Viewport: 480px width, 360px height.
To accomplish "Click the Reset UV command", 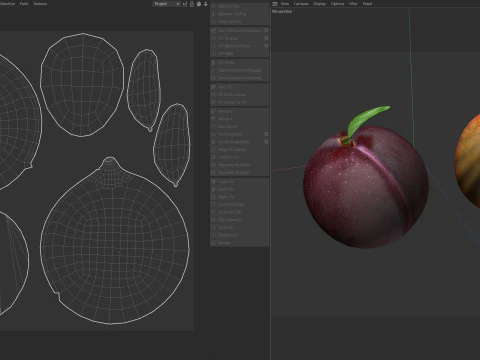I will click(240, 197).
